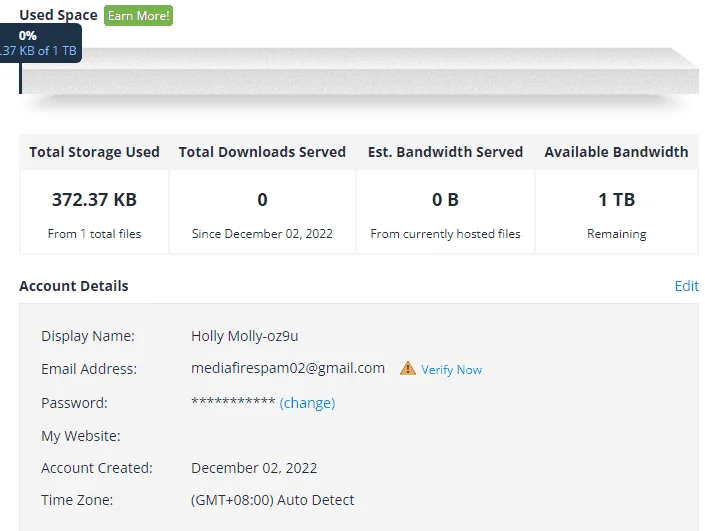Click account created date December 02, 2022

(x=254, y=468)
